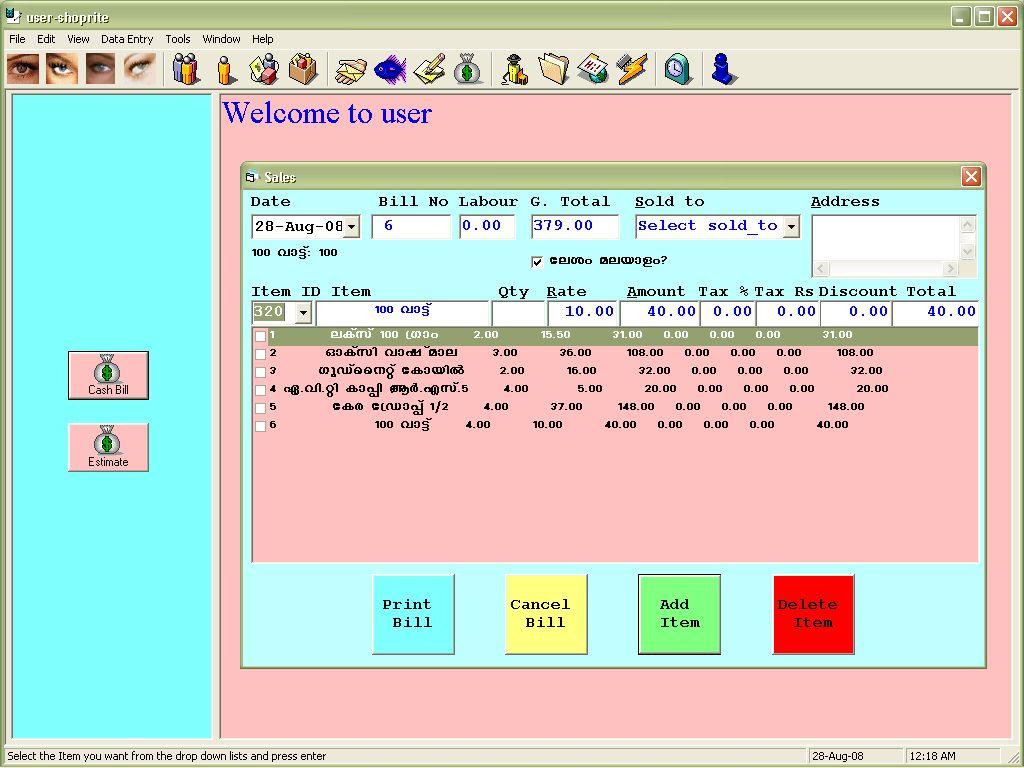
Task: Open the Cash Bill sidebar button
Action: coord(108,376)
